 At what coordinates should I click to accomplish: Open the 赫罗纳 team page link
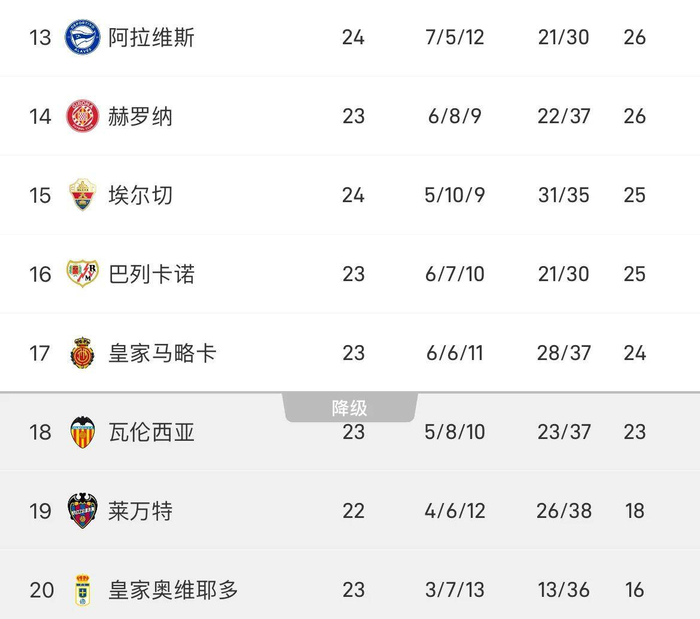(x=140, y=116)
